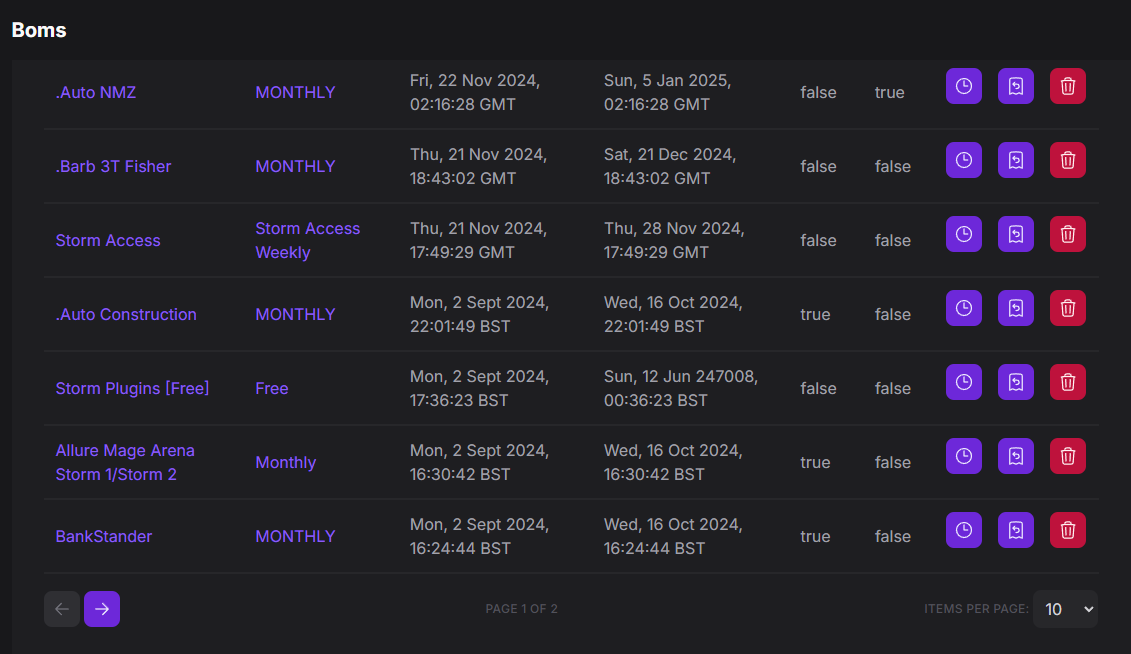The width and height of the screenshot is (1131, 654).
Task: Delete the Allure Mage Arena row
Action: [x=1068, y=456]
